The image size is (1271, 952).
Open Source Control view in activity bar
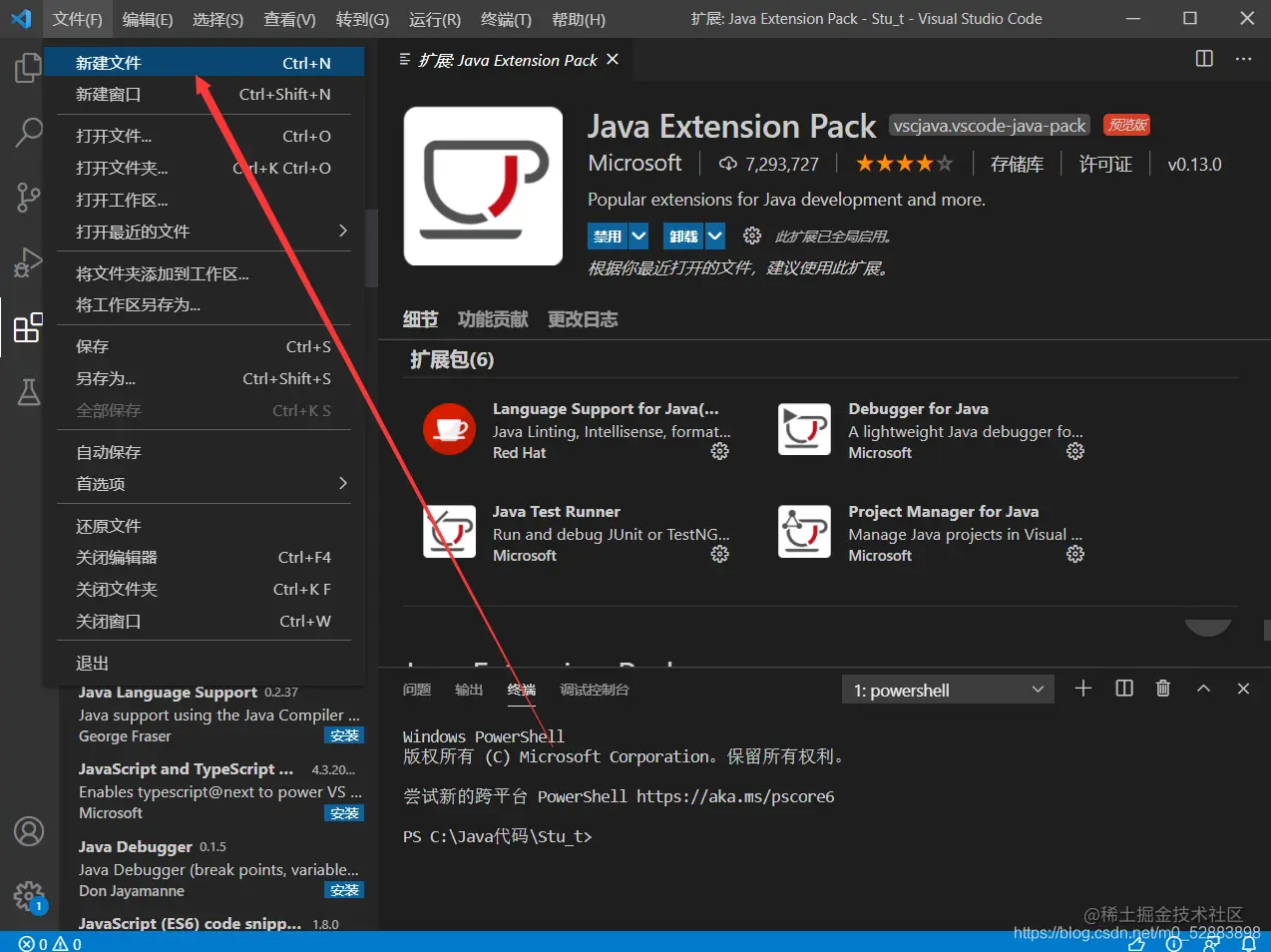28,198
